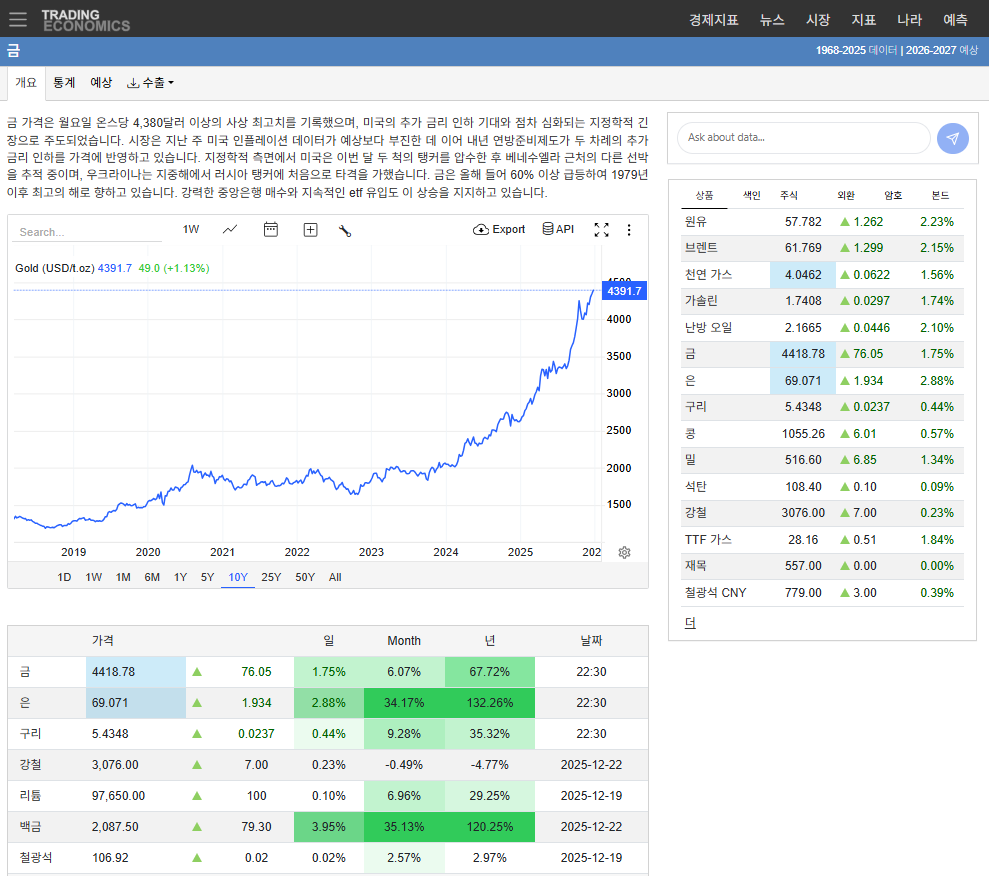Select the line chart type icon
Viewport: 989px width, 876px height.
click(230, 229)
